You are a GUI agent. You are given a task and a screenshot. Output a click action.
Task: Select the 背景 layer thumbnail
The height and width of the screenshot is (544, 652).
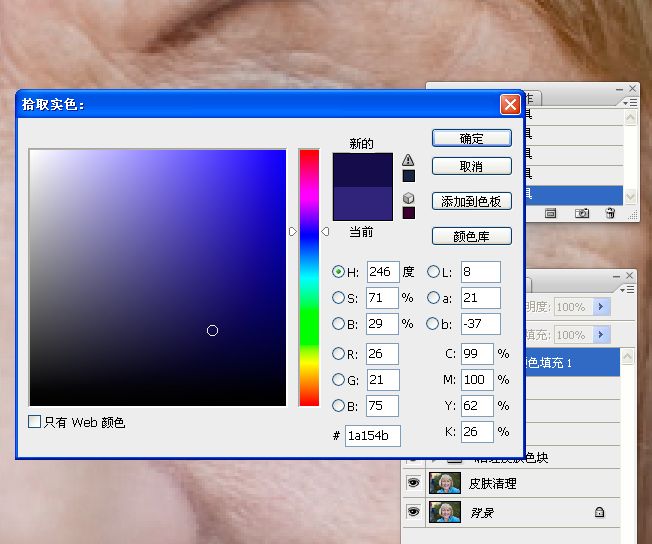coord(445,512)
